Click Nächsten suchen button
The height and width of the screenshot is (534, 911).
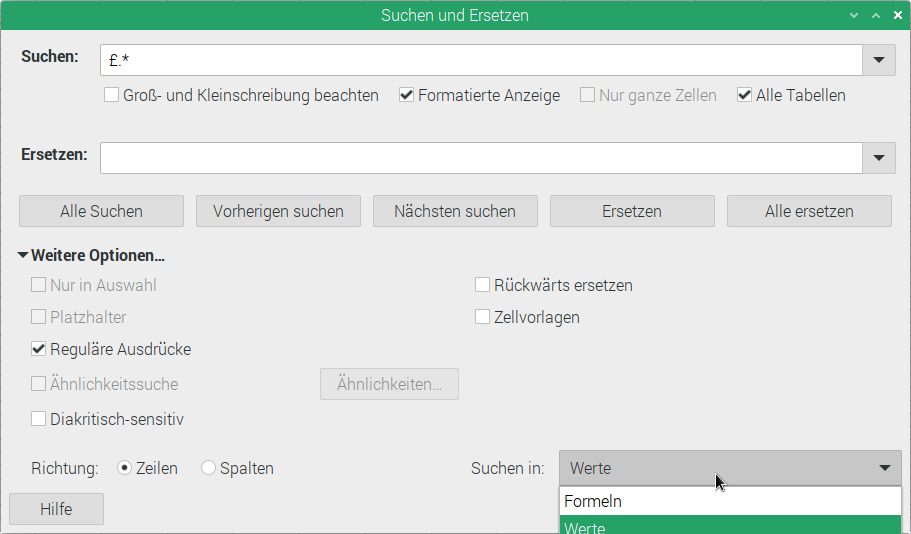455,211
